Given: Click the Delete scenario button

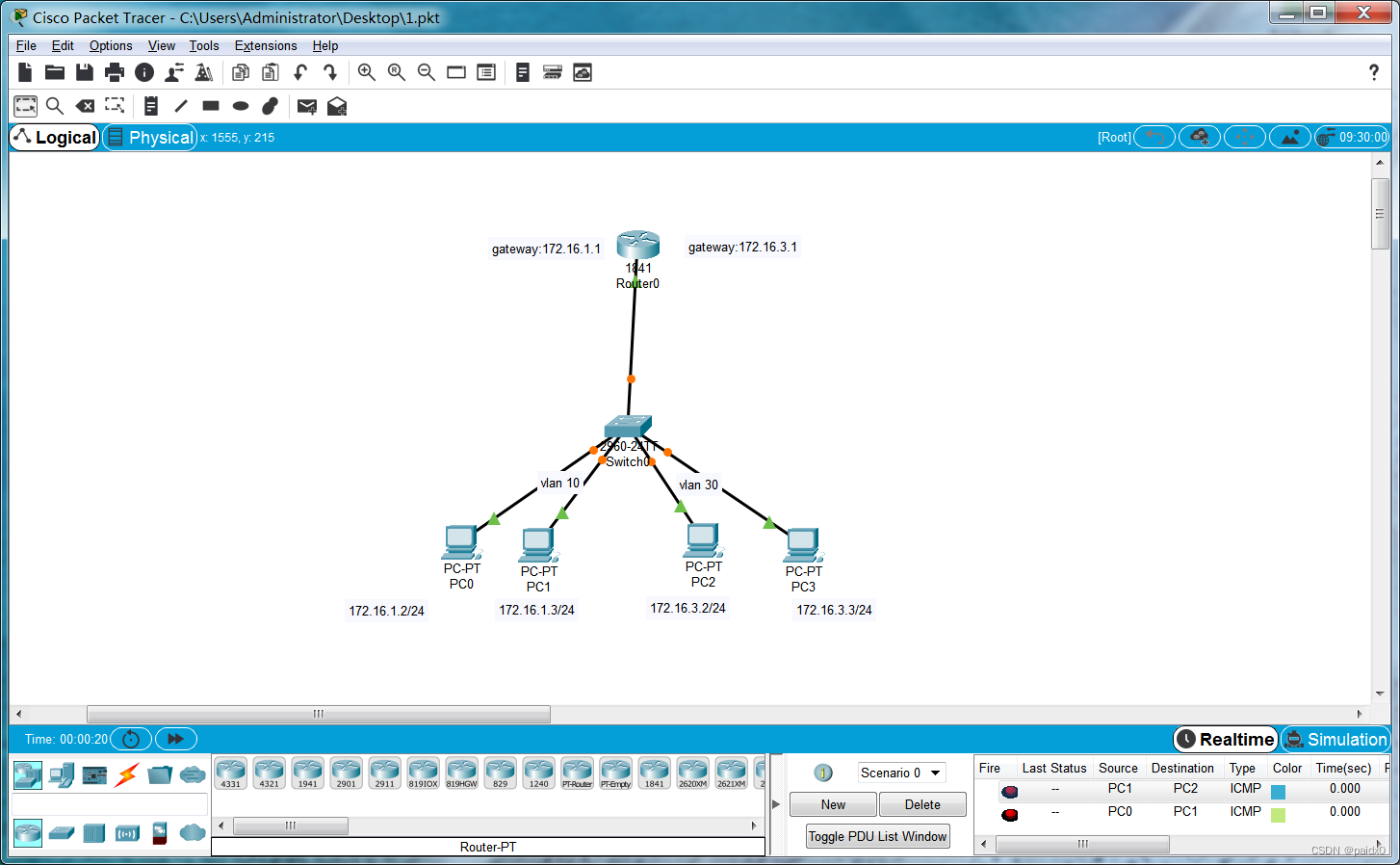Looking at the screenshot, I should point(922,804).
